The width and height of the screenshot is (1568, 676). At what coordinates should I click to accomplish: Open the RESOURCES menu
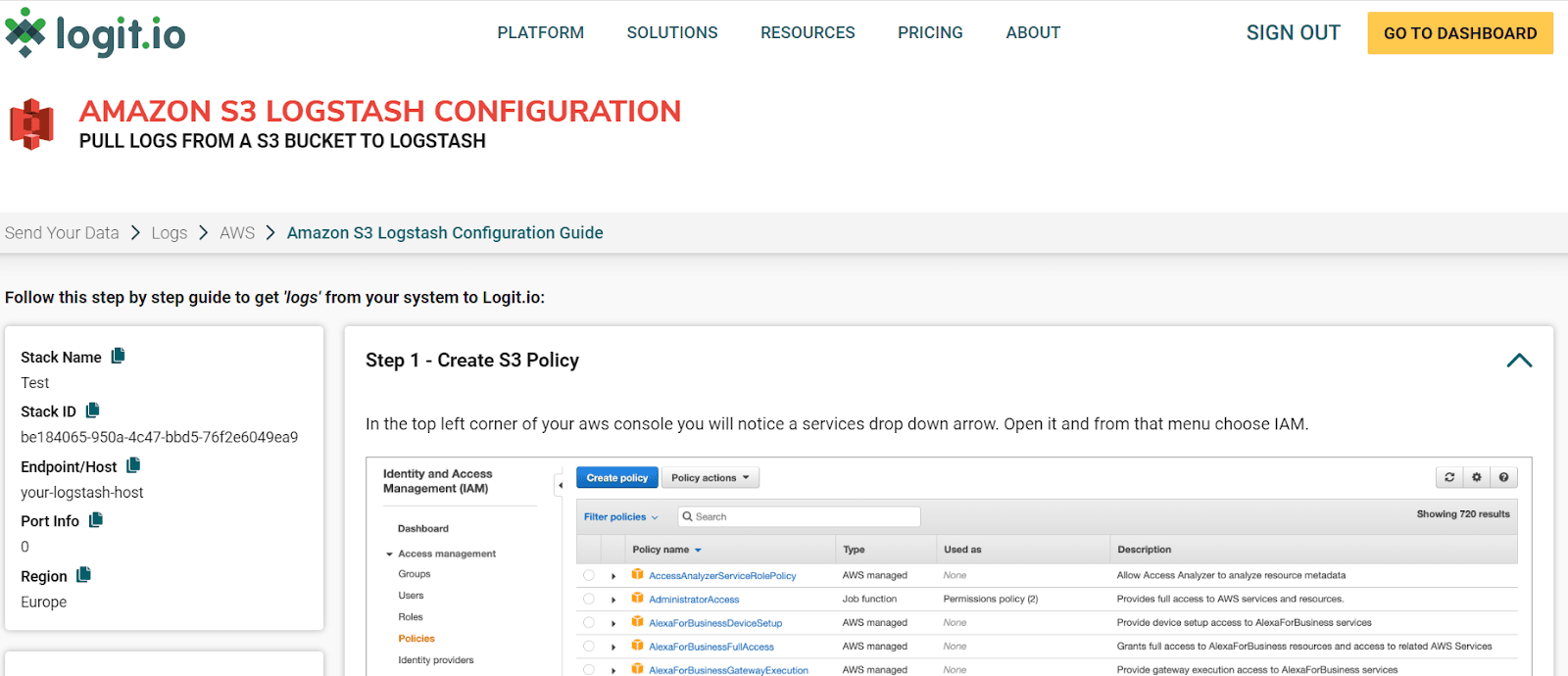click(x=808, y=32)
